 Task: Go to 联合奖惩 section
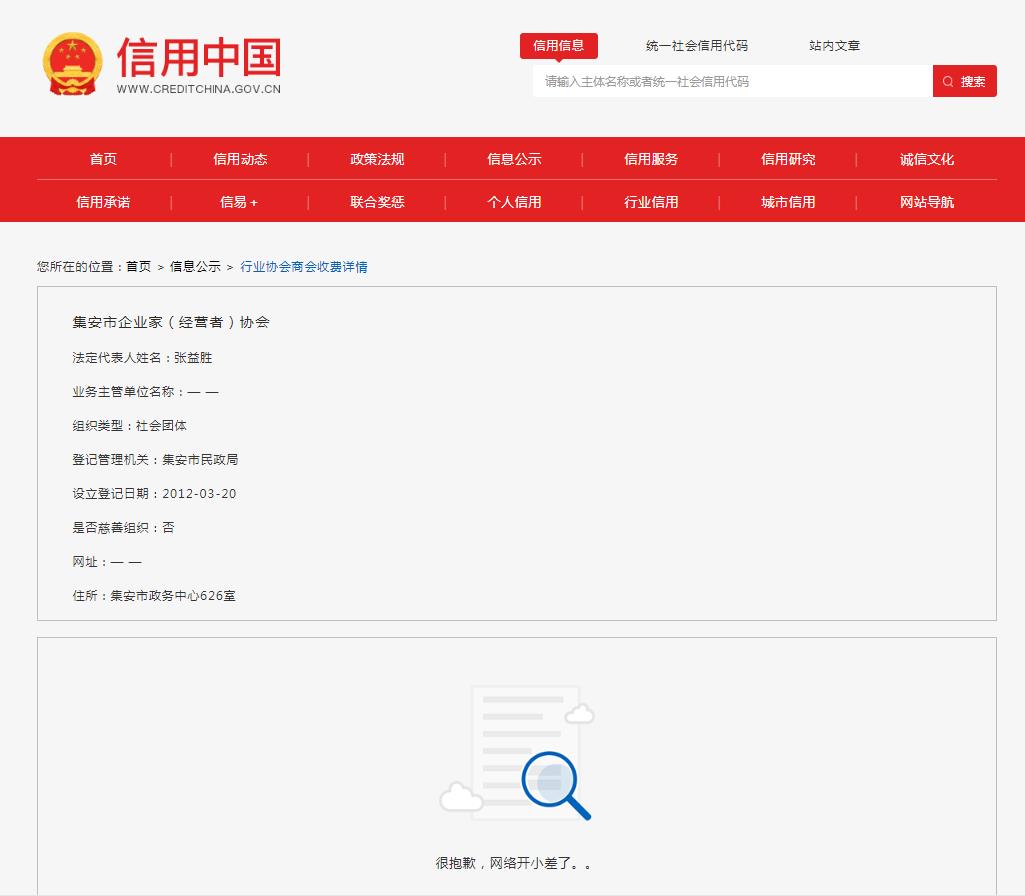point(377,202)
